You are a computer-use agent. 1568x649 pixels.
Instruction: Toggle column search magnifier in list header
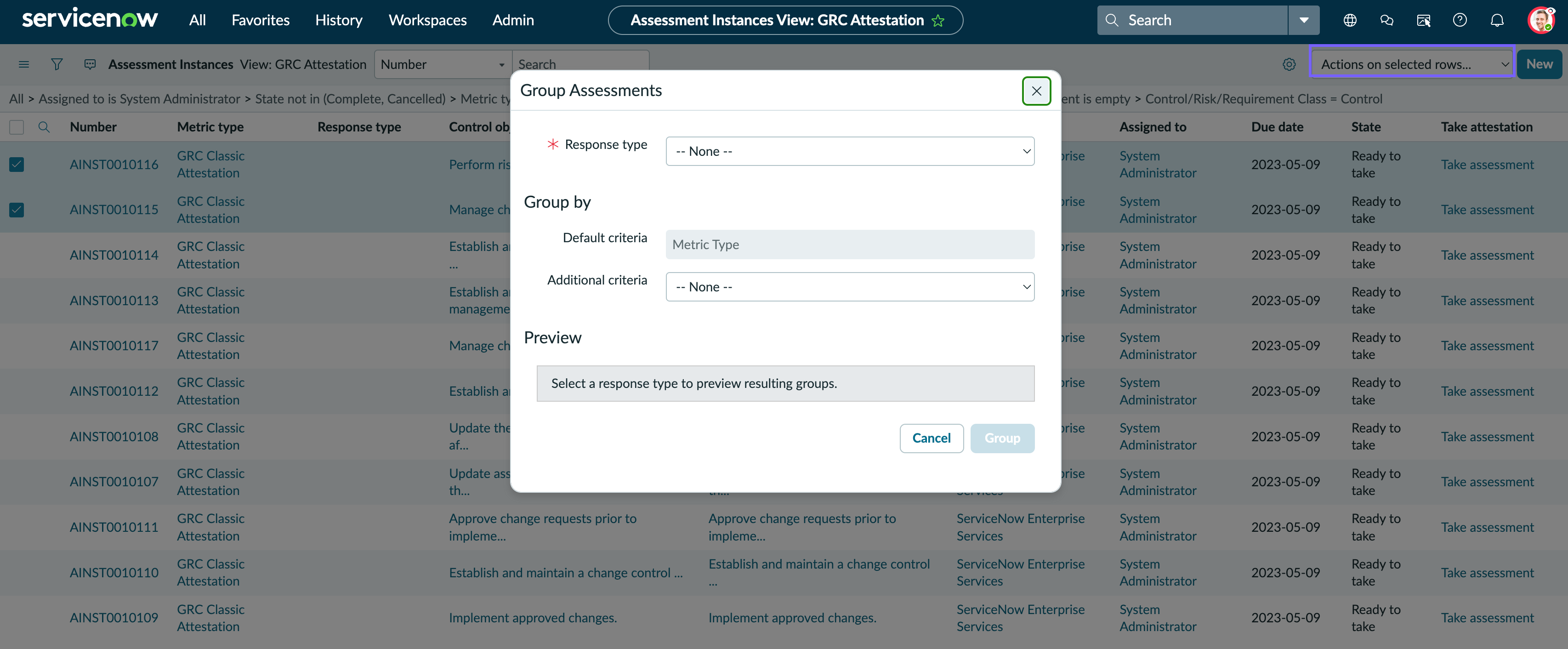(x=44, y=127)
